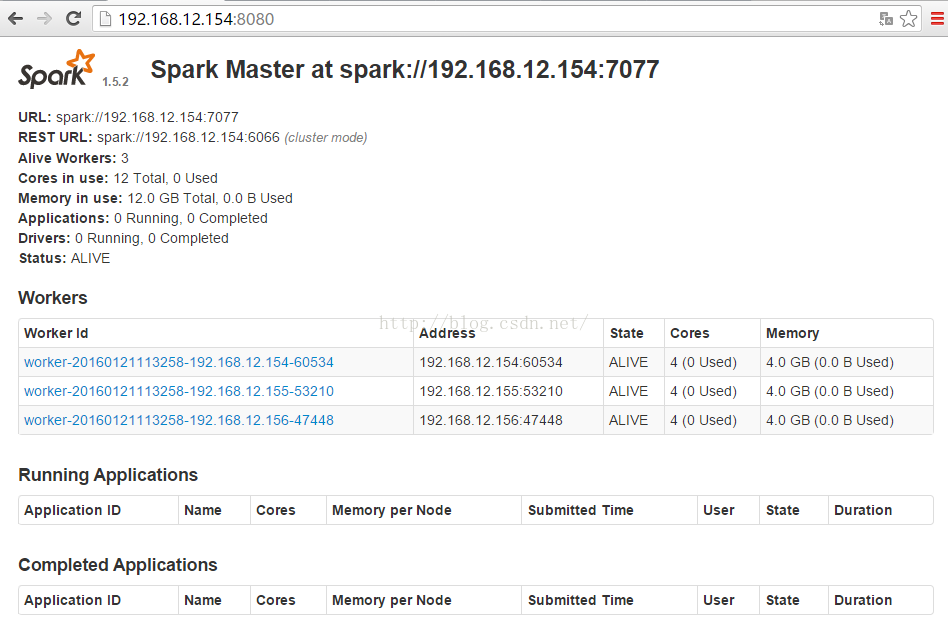
Task: Click the Spark version 1.5.2 label
Action: click(x=115, y=82)
